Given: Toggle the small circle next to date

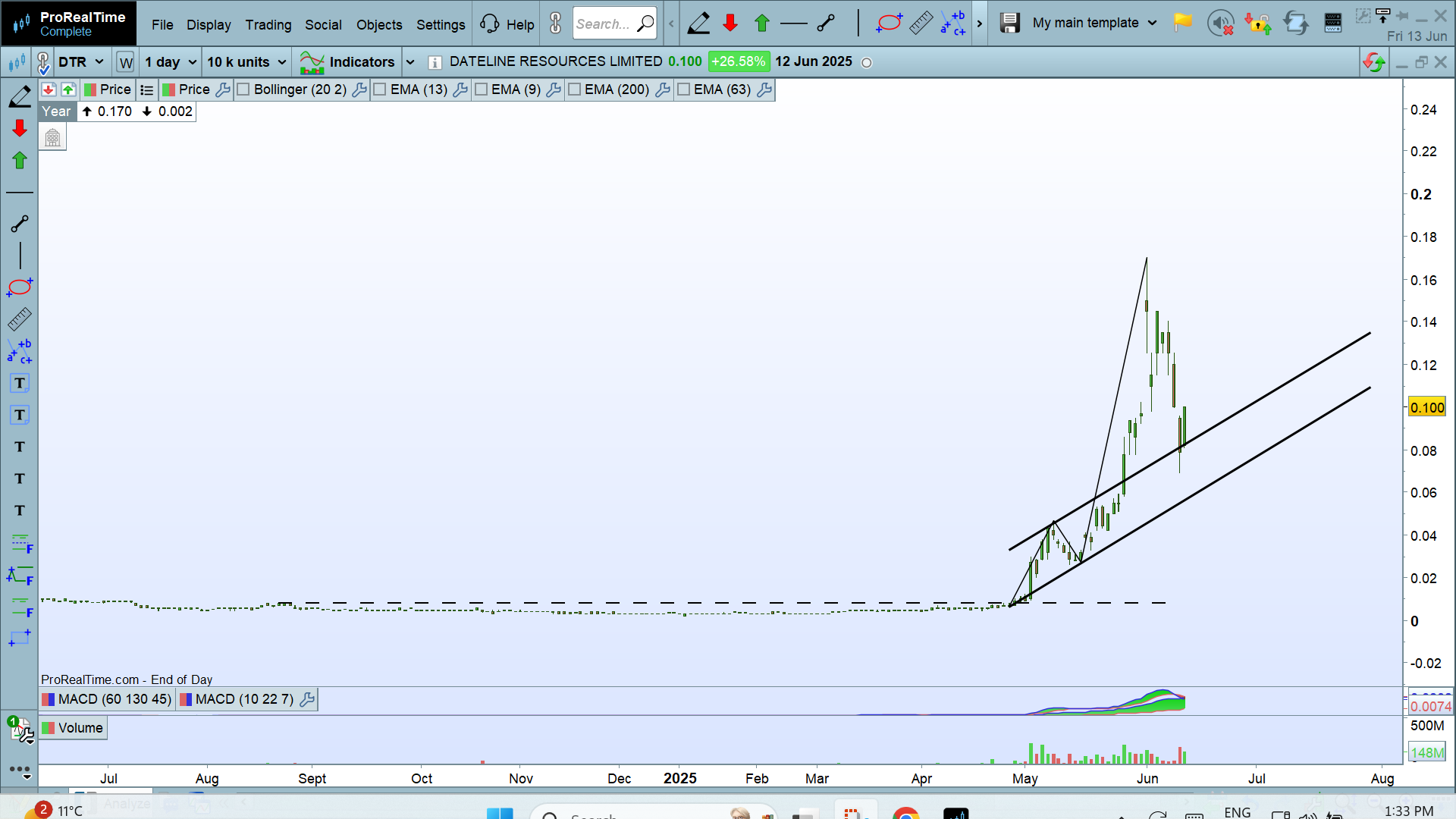Looking at the screenshot, I should coord(867,63).
